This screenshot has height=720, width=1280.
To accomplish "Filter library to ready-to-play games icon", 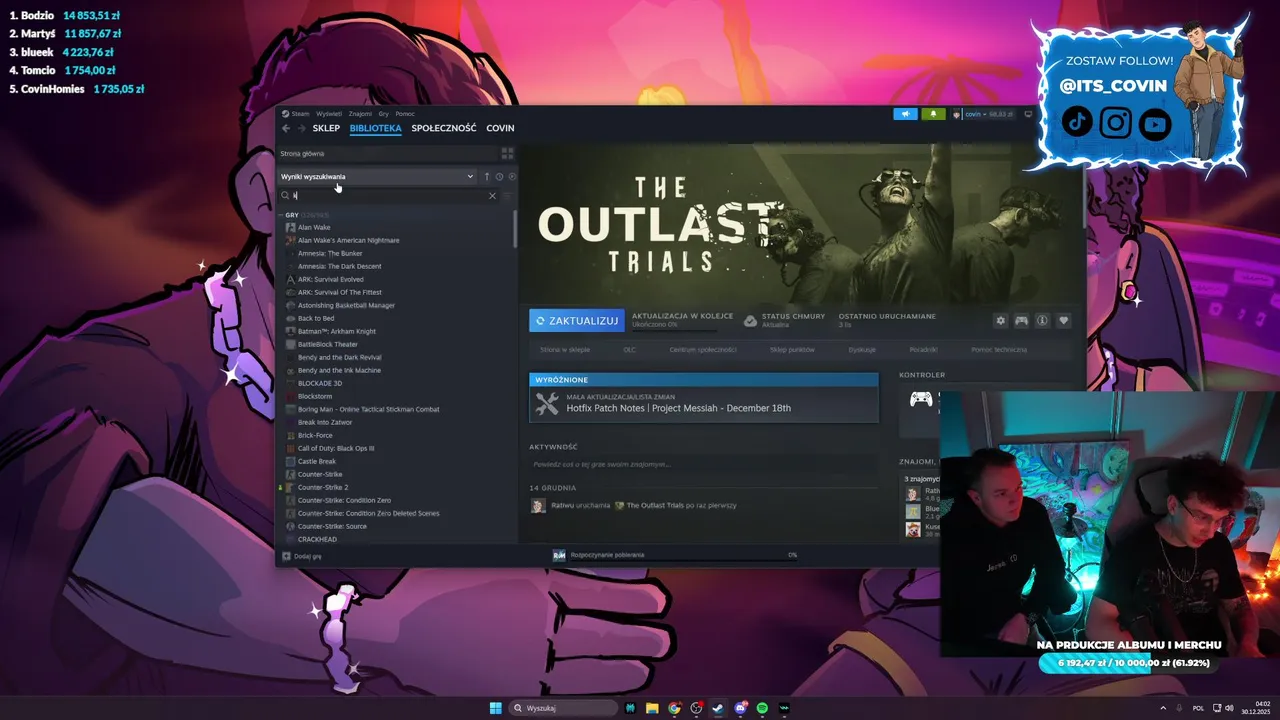I will pos(512,177).
